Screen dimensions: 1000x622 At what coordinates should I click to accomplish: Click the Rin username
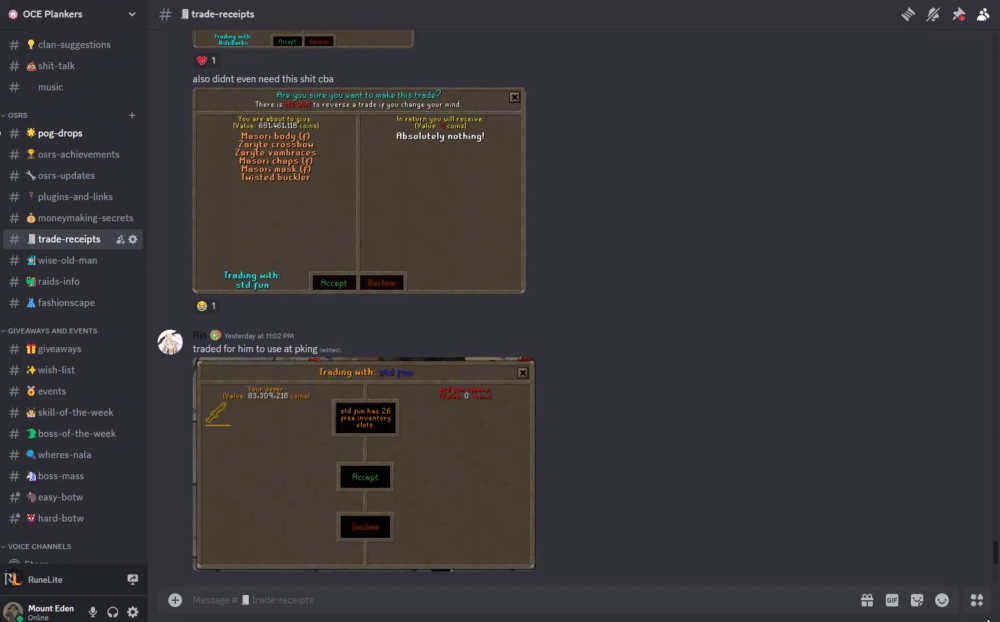[200, 336]
